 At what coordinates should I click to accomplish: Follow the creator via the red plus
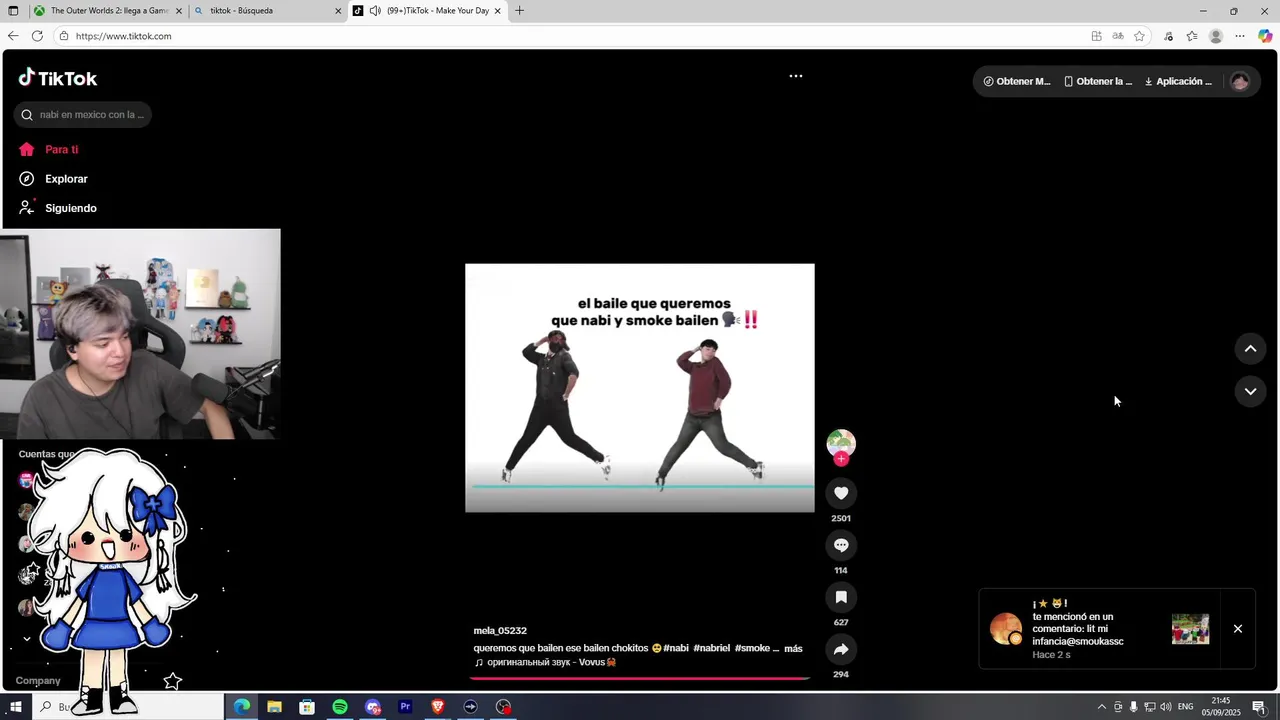[841, 459]
